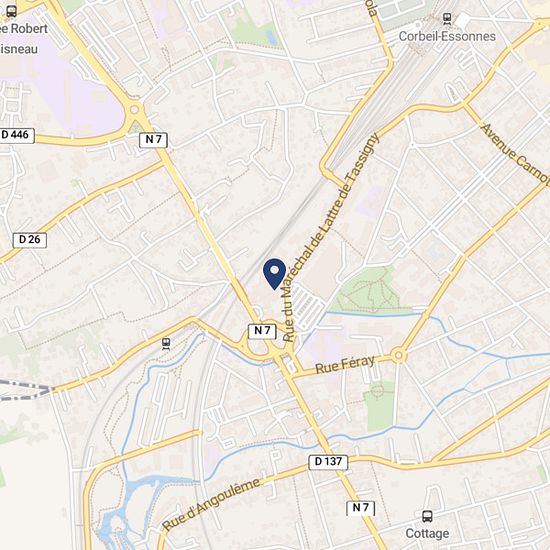Click the Rue Féray street label
This screenshot has width=550, height=550.
(x=345, y=364)
